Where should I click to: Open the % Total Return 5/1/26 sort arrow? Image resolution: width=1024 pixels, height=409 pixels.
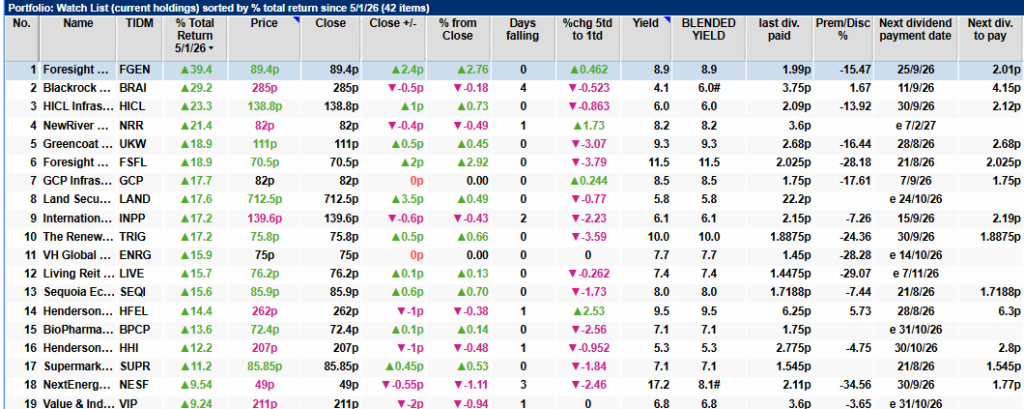point(211,50)
